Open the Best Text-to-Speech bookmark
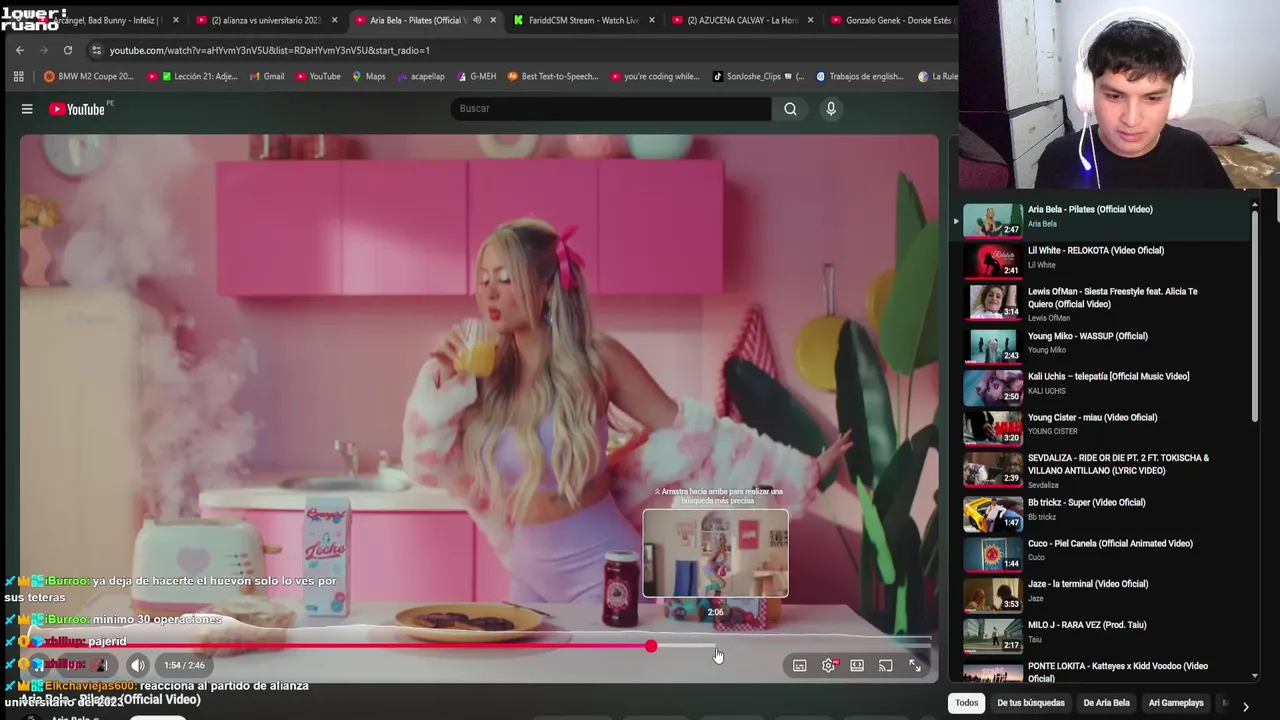 (x=553, y=76)
